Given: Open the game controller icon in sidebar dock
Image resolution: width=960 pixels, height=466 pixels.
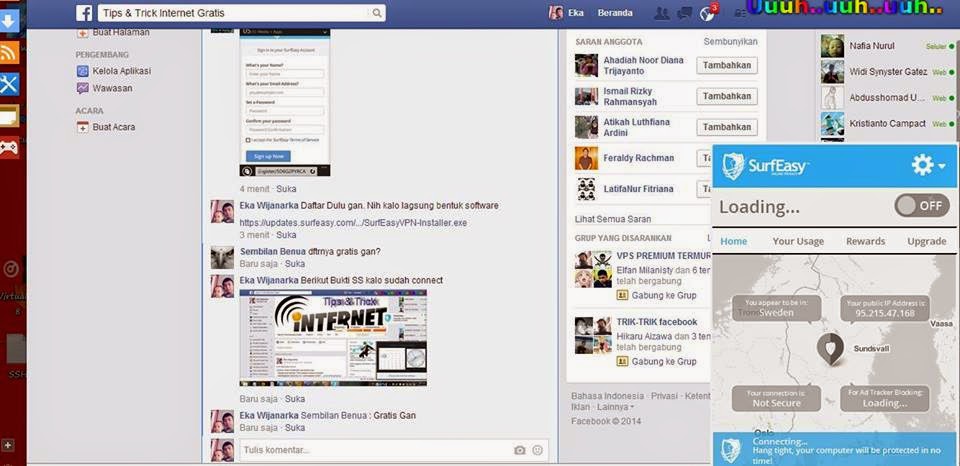Looking at the screenshot, I should (x=9, y=148).
